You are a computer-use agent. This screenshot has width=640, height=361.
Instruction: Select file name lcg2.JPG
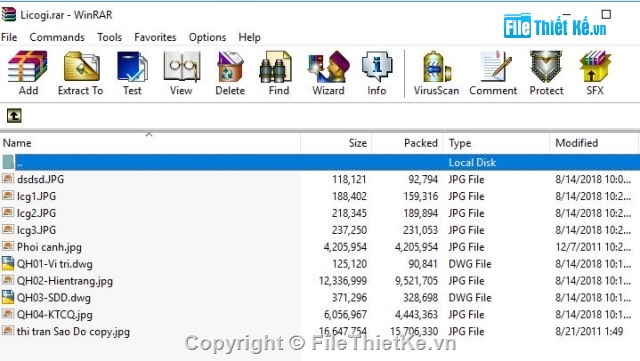click(x=36, y=213)
